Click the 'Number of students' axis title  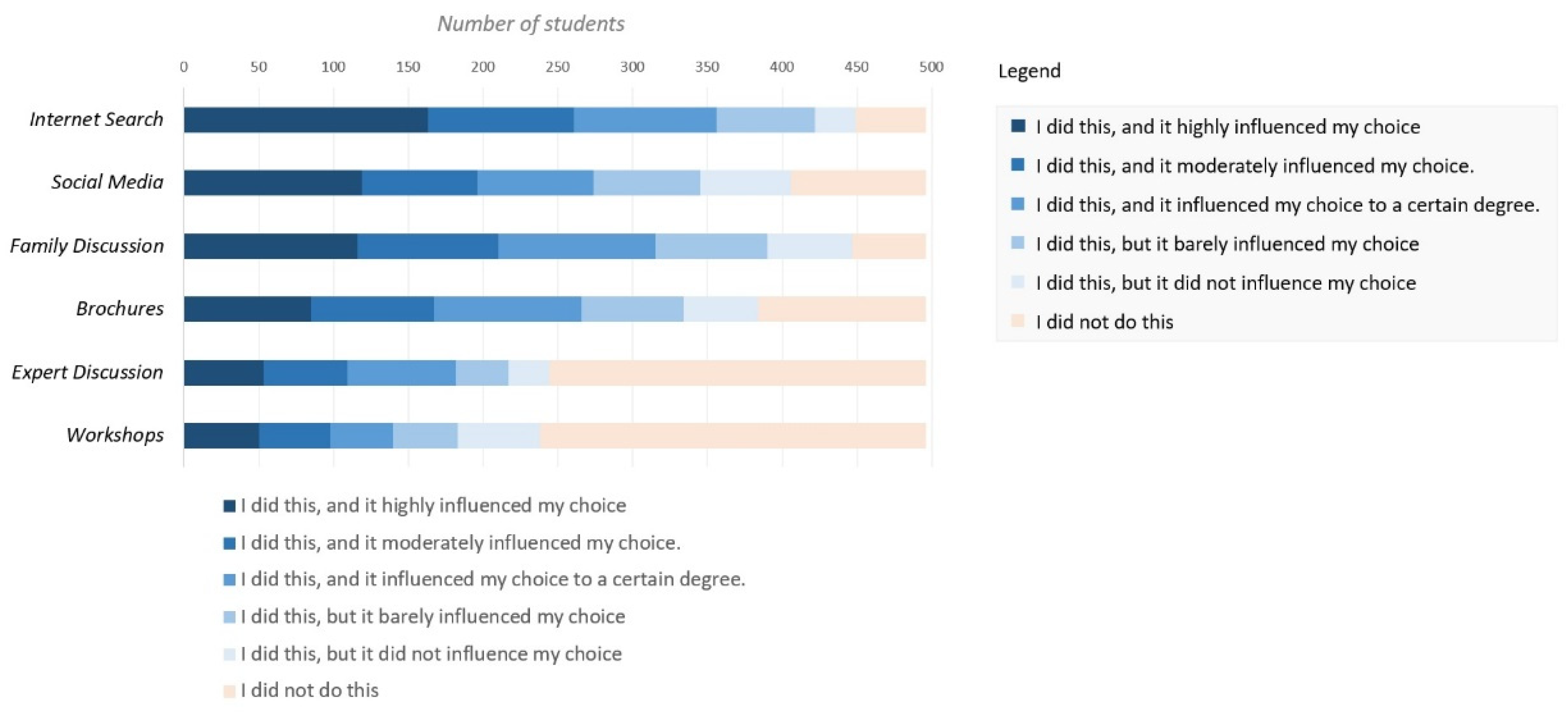(531, 24)
